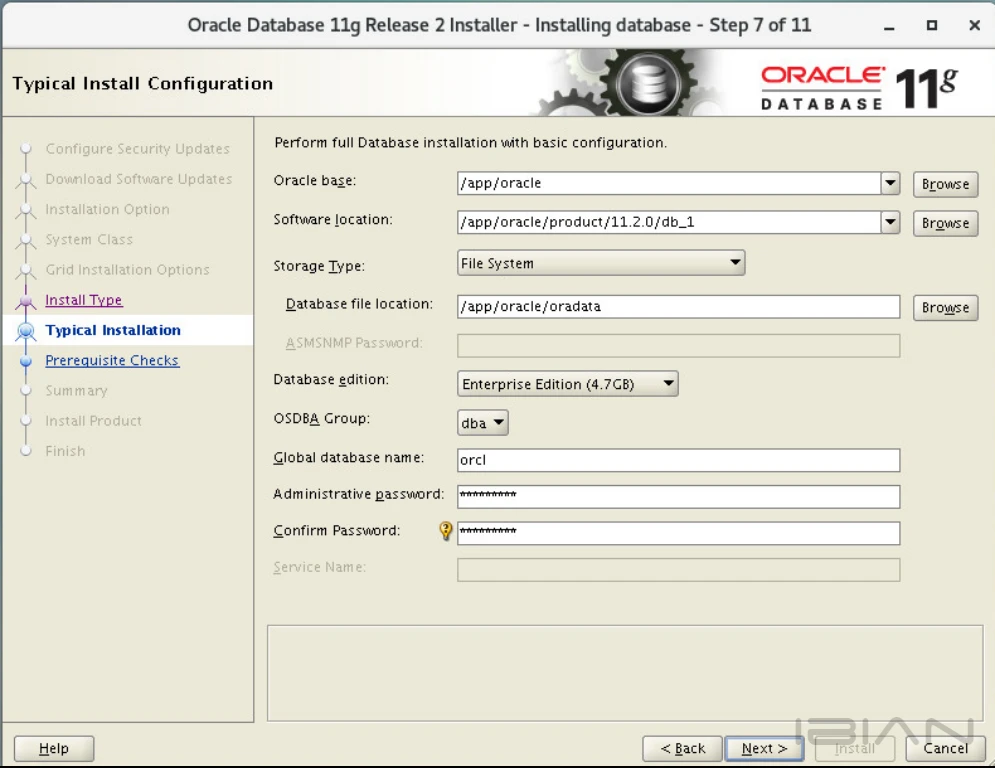Click the Help button
This screenshot has height=768, width=995.
(x=54, y=748)
